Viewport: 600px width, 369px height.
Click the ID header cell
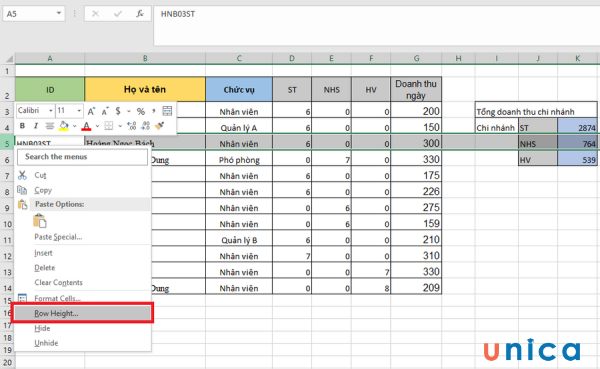coord(50,90)
